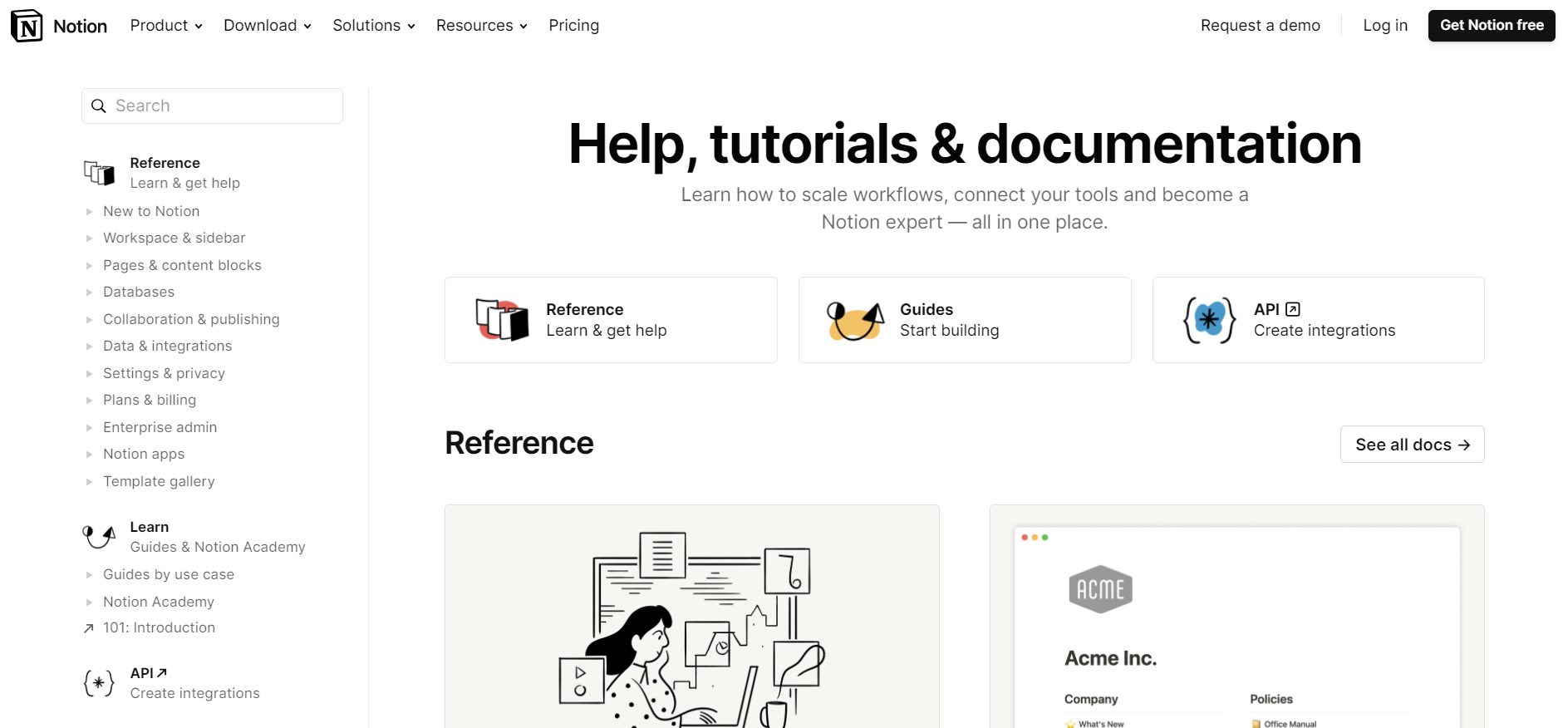Click sidebar Learn heading
This screenshot has width=1568, height=728.
(x=150, y=527)
